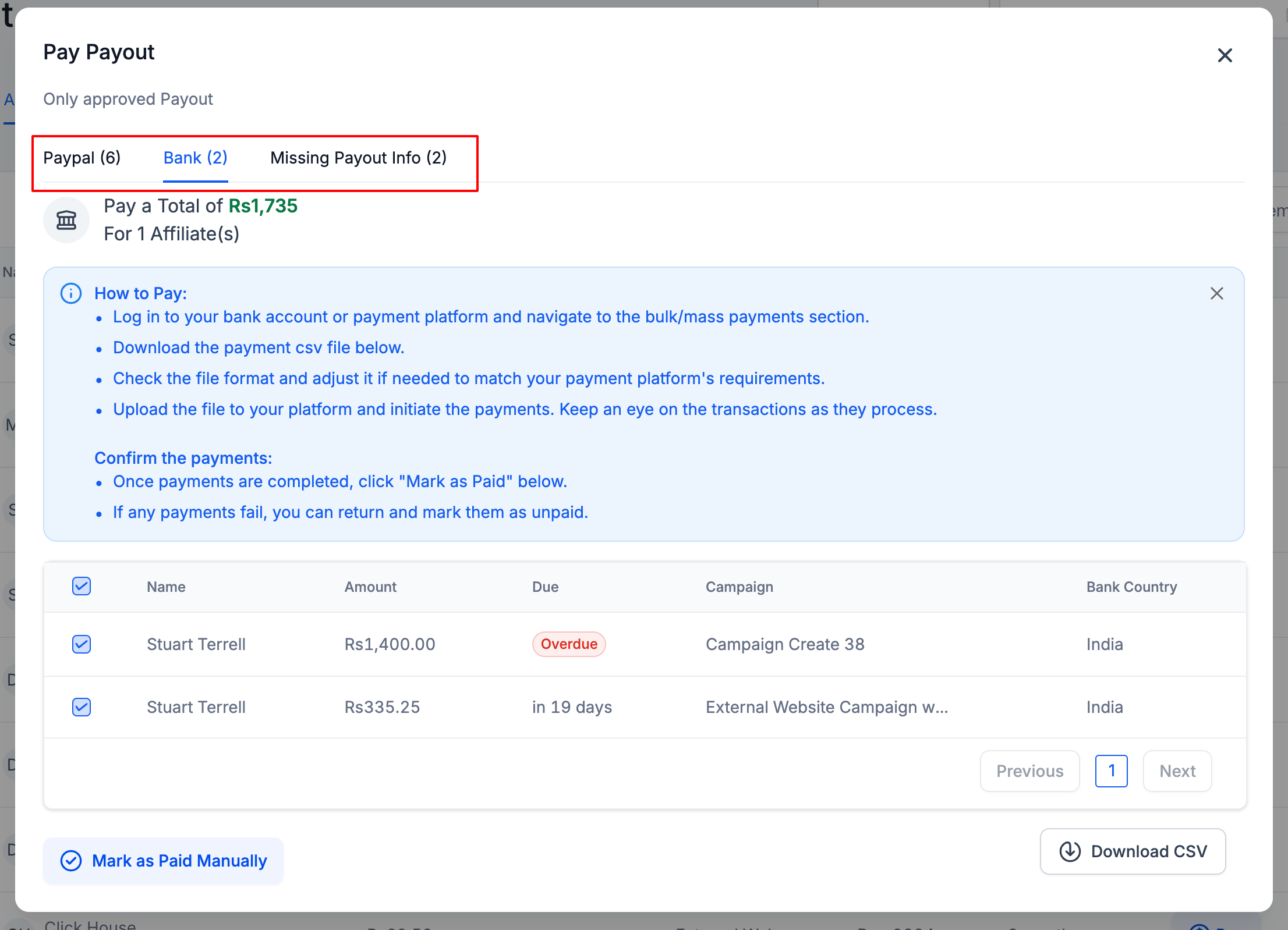Uncheck the Rs335.25 payout row
The width and height of the screenshot is (1288, 930).
pyautogui.click(x=82, y=707)
